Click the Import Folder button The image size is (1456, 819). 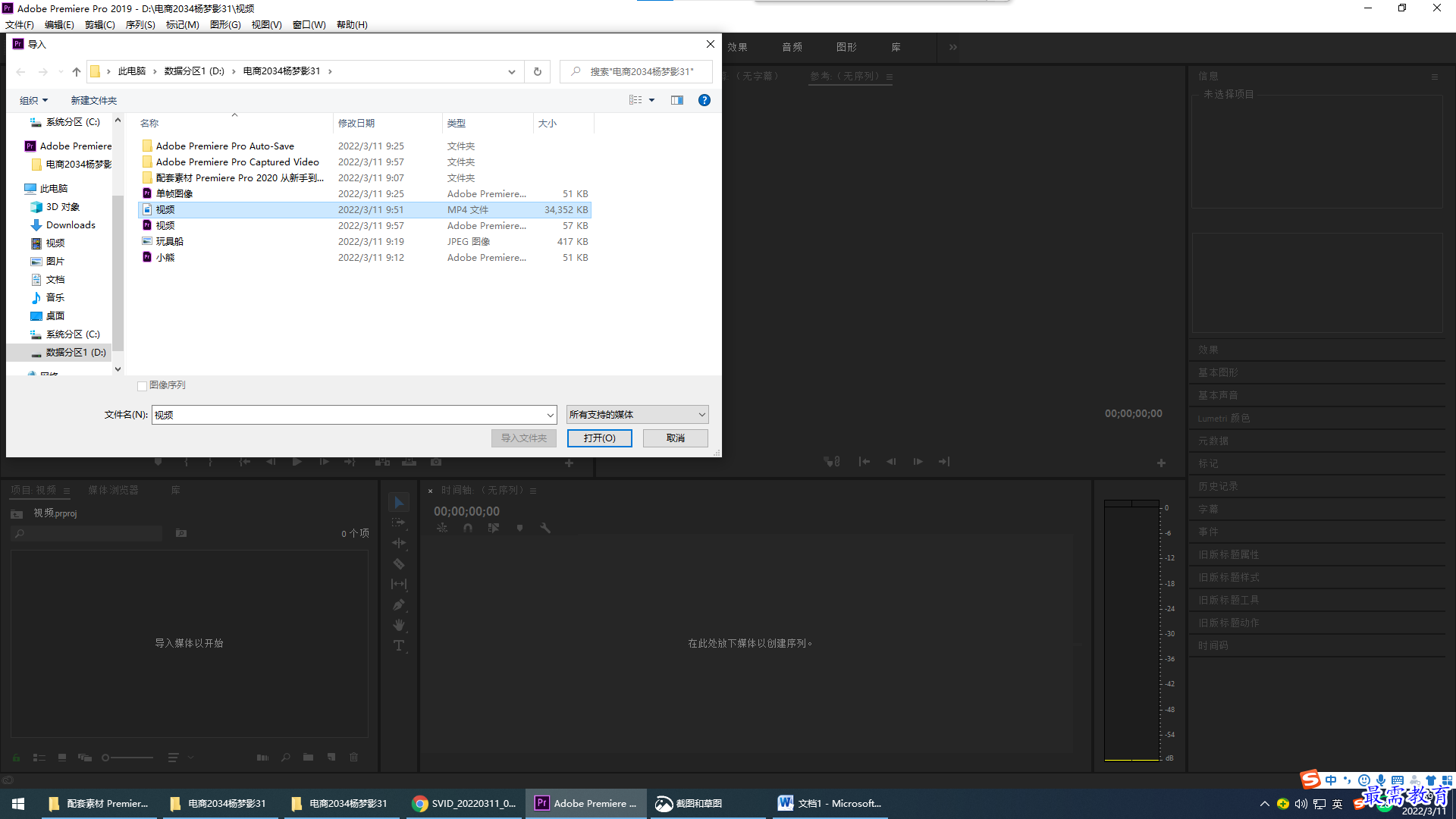(523, 438)
